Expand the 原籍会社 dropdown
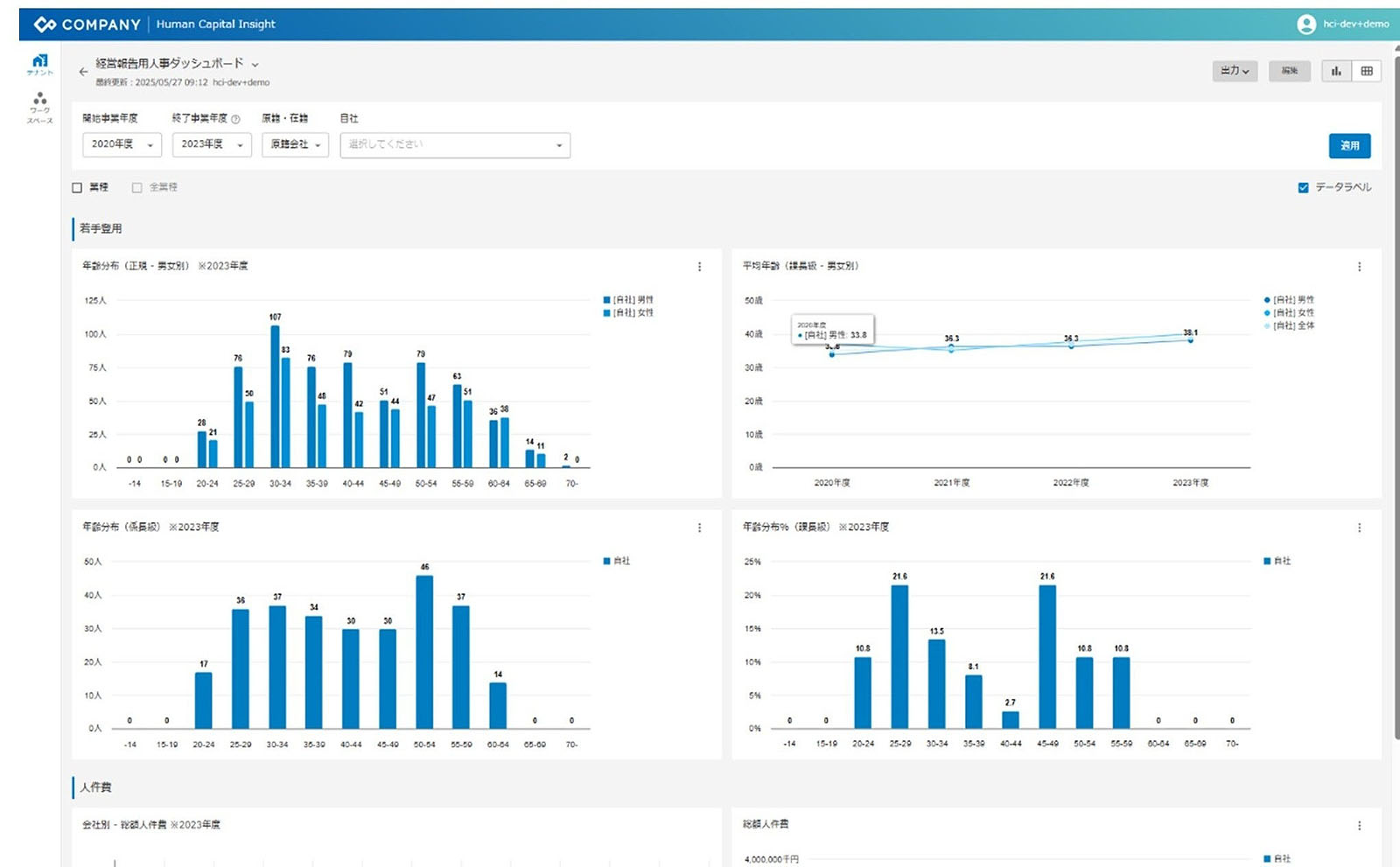The width and height of the screenshot is (1400, 867). 295,144
